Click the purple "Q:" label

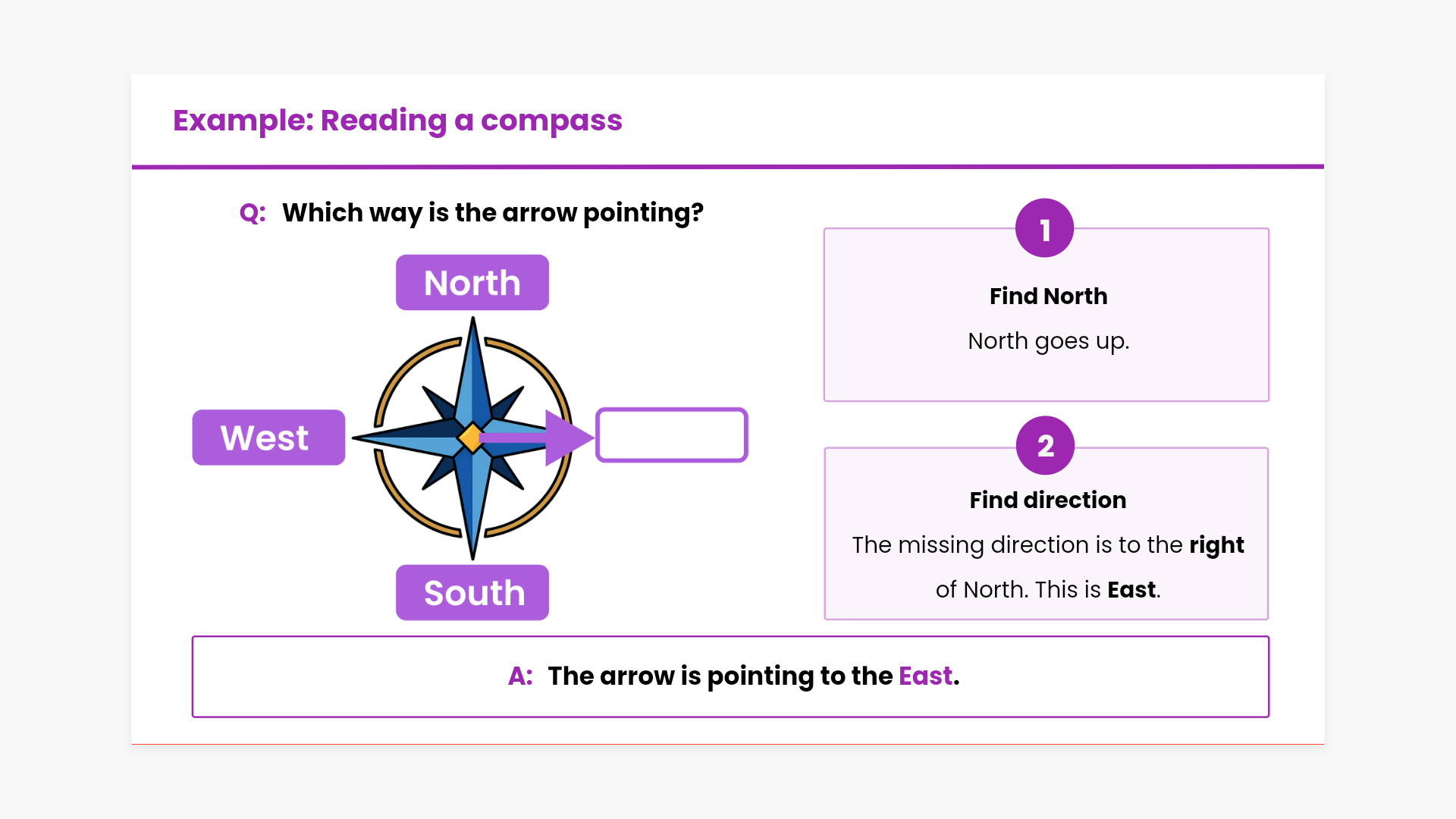(x=253, y=213)
